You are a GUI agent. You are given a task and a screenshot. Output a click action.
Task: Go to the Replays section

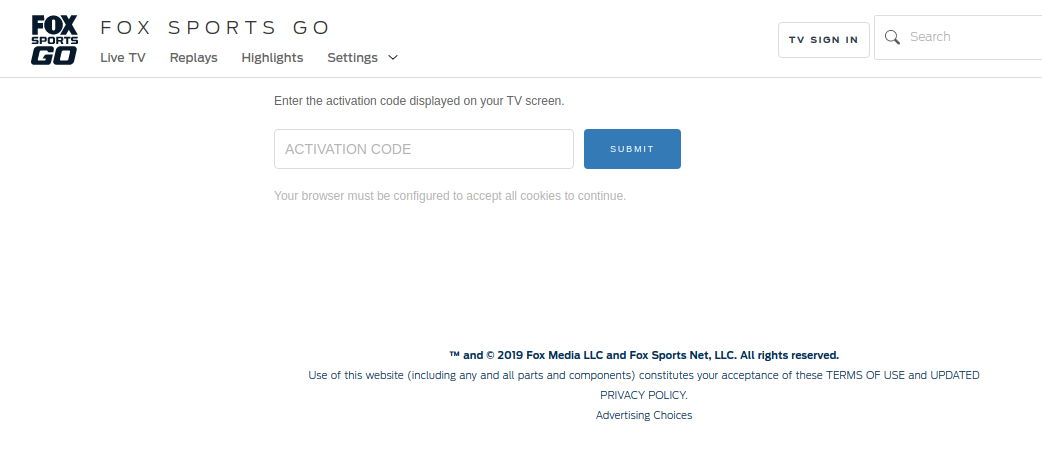[193, 58]
